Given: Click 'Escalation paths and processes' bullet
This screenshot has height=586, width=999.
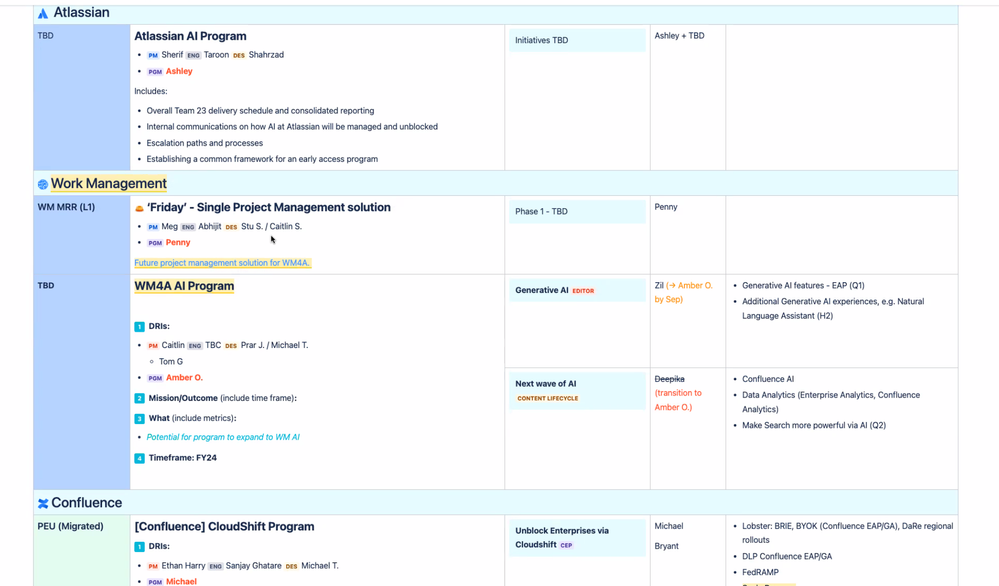Looking at the screenshot, I should tap(205, 143).
